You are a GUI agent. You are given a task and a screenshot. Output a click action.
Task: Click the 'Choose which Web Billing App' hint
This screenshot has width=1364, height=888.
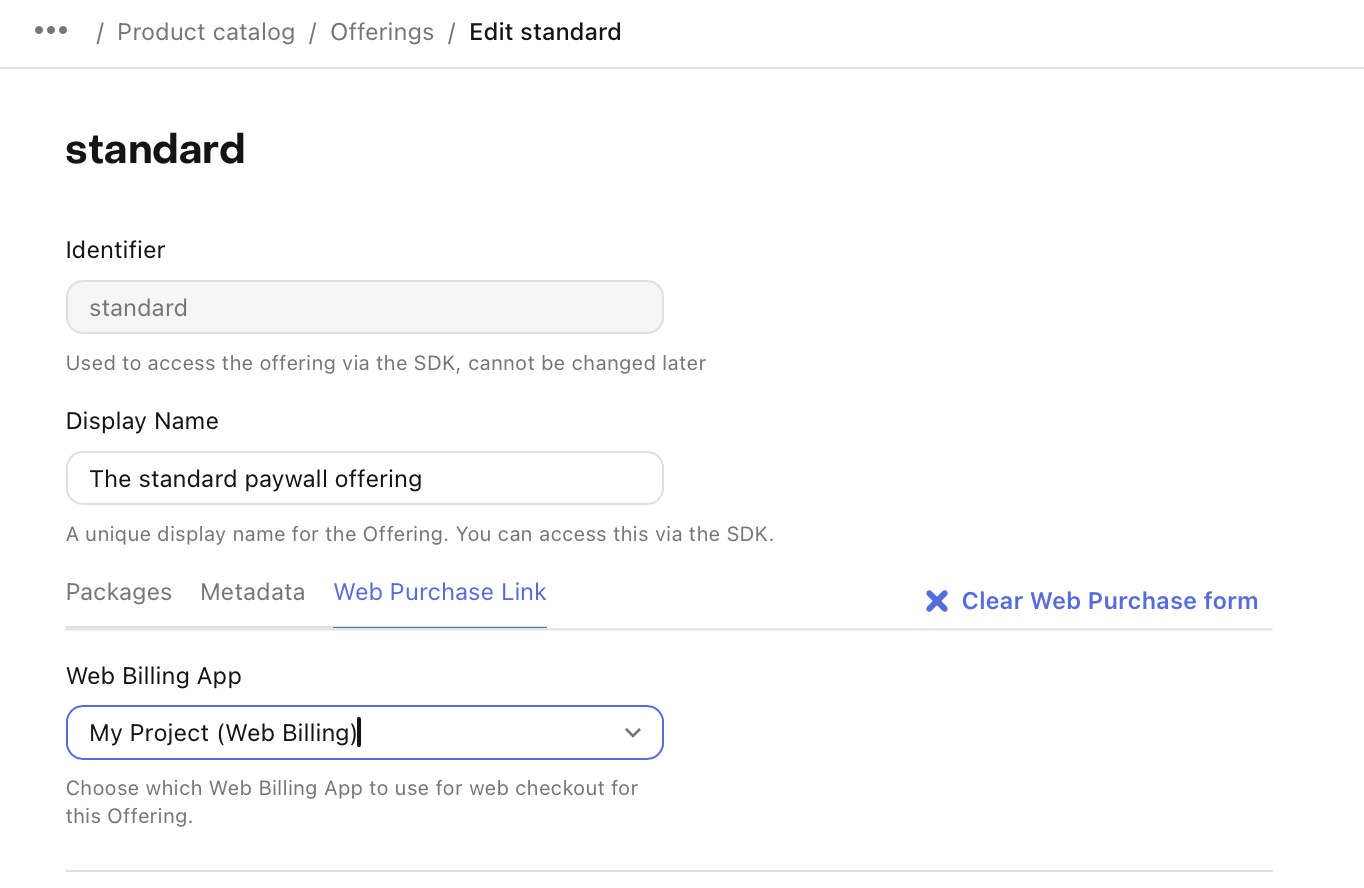click(x=352, y=802)
